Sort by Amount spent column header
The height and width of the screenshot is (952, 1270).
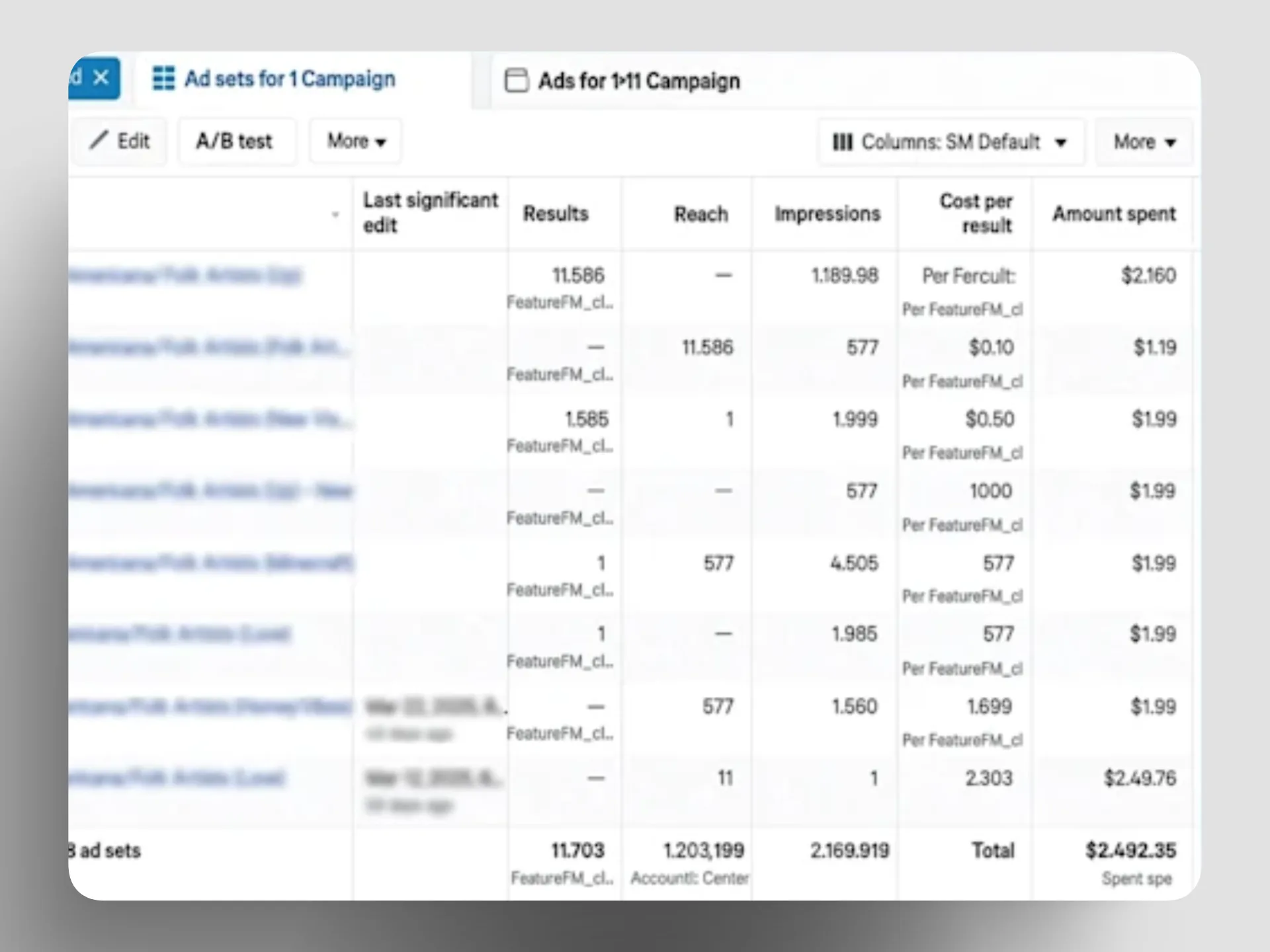tap(1115, 214)
